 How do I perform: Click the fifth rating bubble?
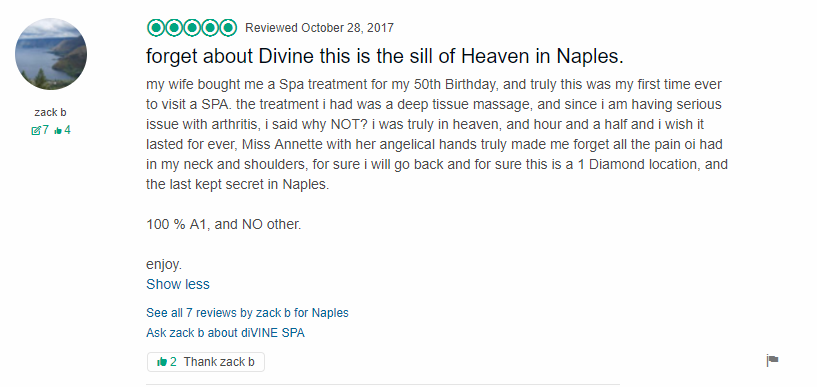tap(228, 28)
